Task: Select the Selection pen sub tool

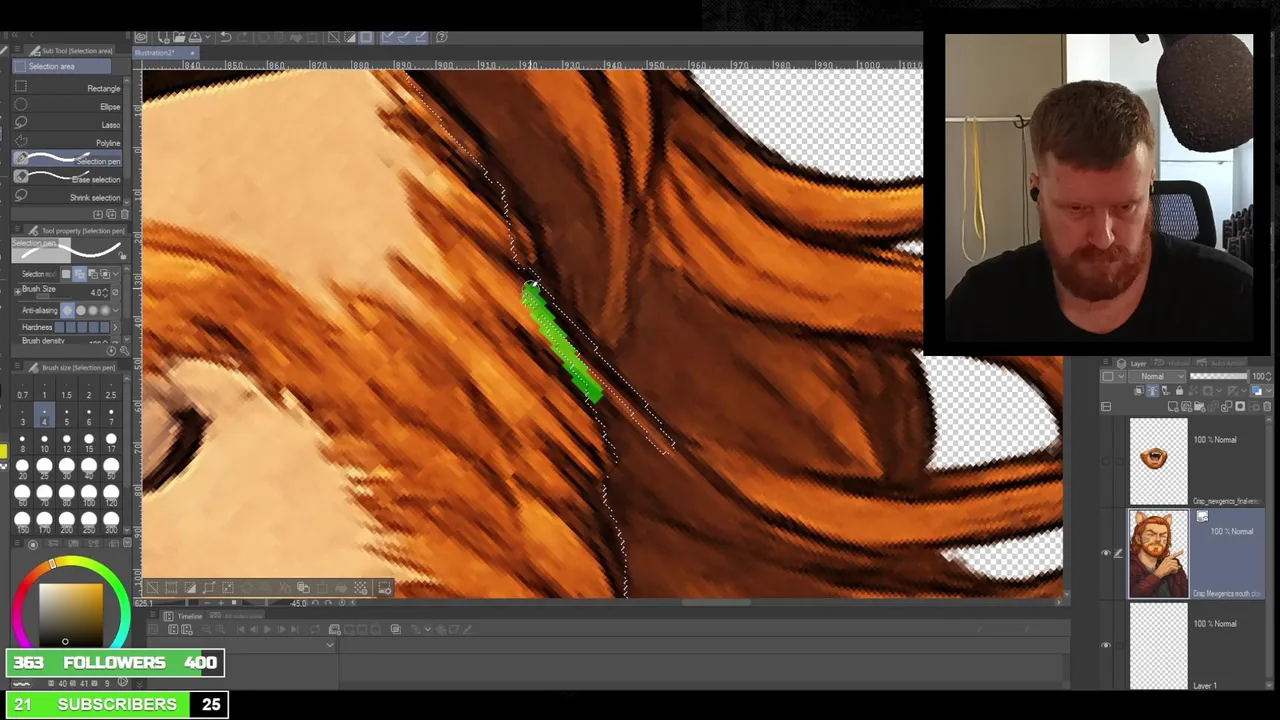Action: coord(68,160)
